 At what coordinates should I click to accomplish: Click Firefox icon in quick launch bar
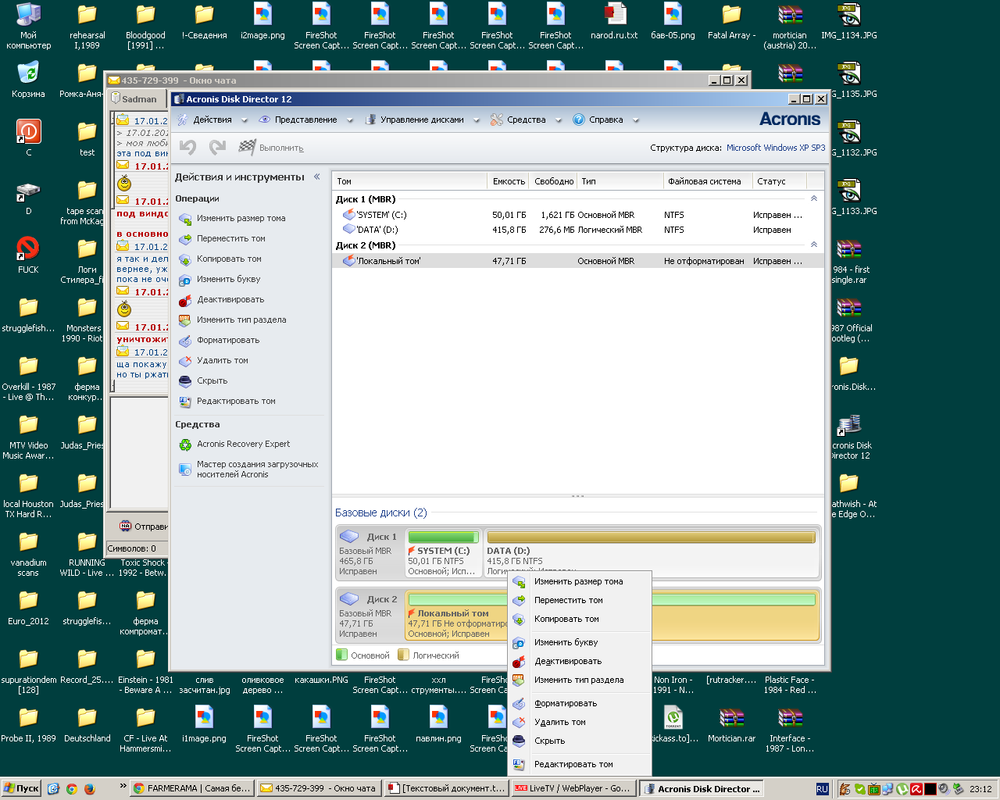(x=89, y=789)
